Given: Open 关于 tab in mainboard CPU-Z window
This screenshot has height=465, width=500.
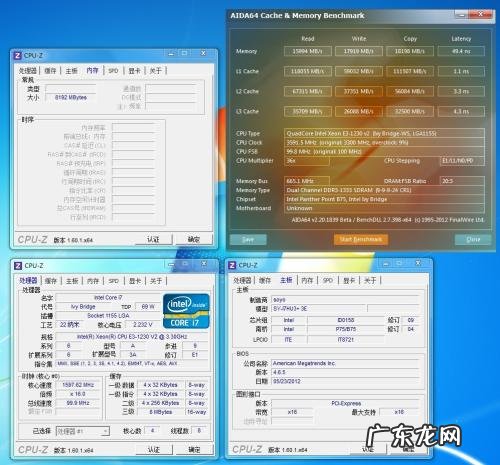Looking at the screenshot, I should 370,280.
